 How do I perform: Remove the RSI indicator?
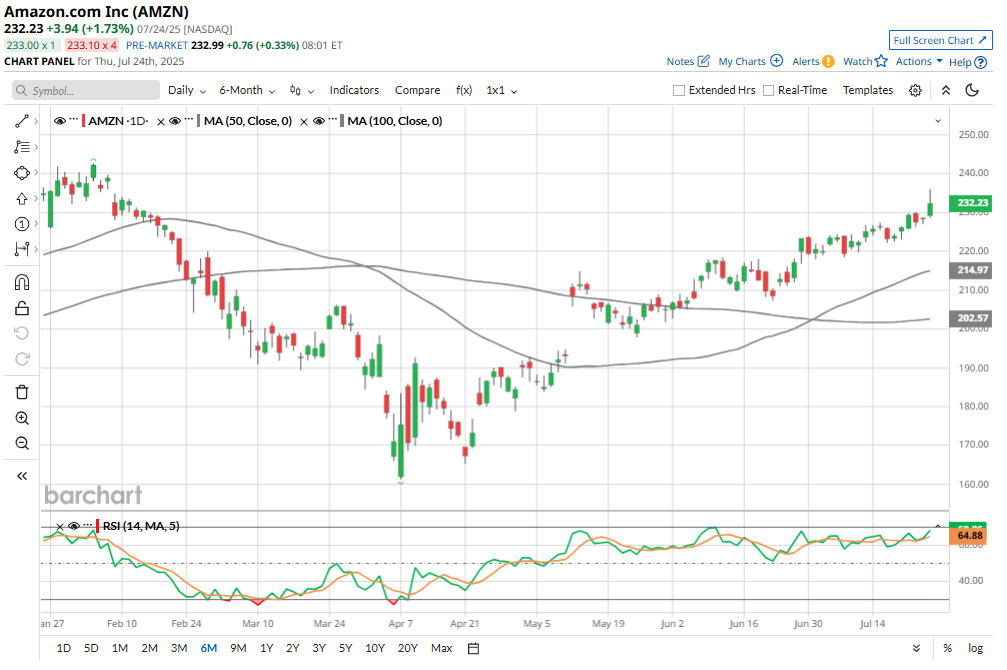[x=60, y=527]
